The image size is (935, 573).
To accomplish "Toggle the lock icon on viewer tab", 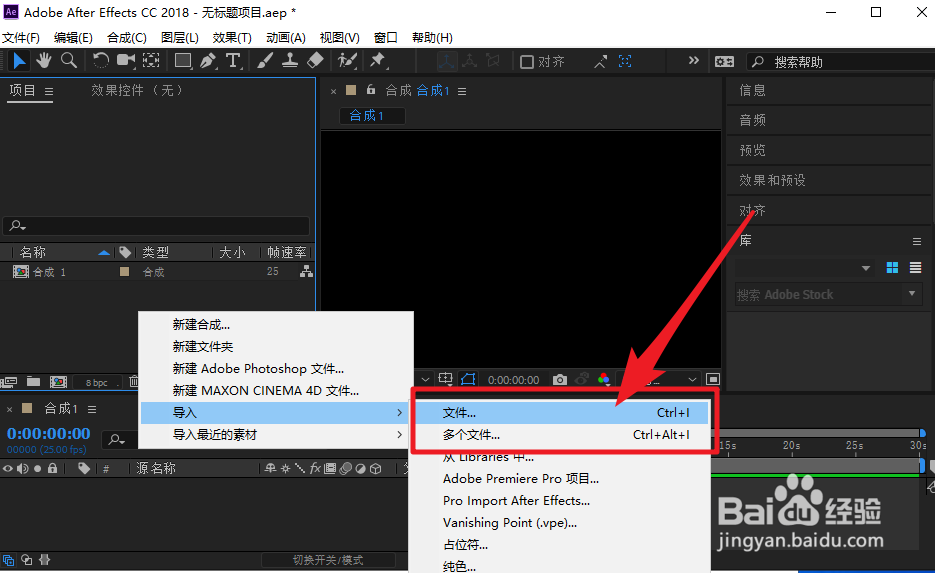I will pos(371,89).
